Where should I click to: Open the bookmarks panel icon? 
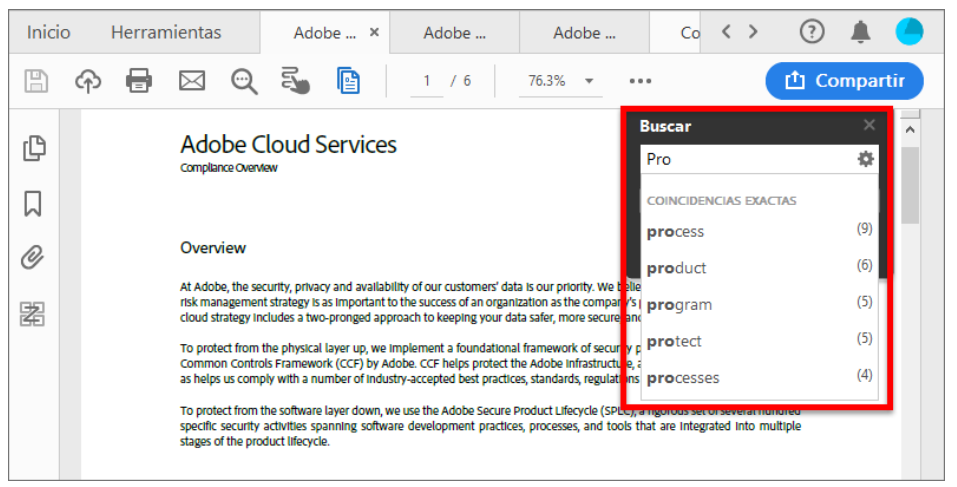point(33,204)
